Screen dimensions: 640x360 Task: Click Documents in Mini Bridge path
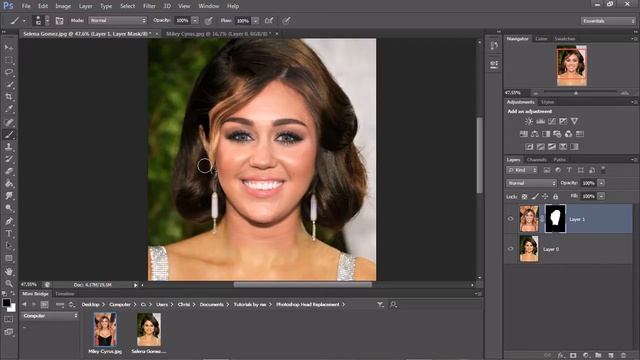point(211,304)
